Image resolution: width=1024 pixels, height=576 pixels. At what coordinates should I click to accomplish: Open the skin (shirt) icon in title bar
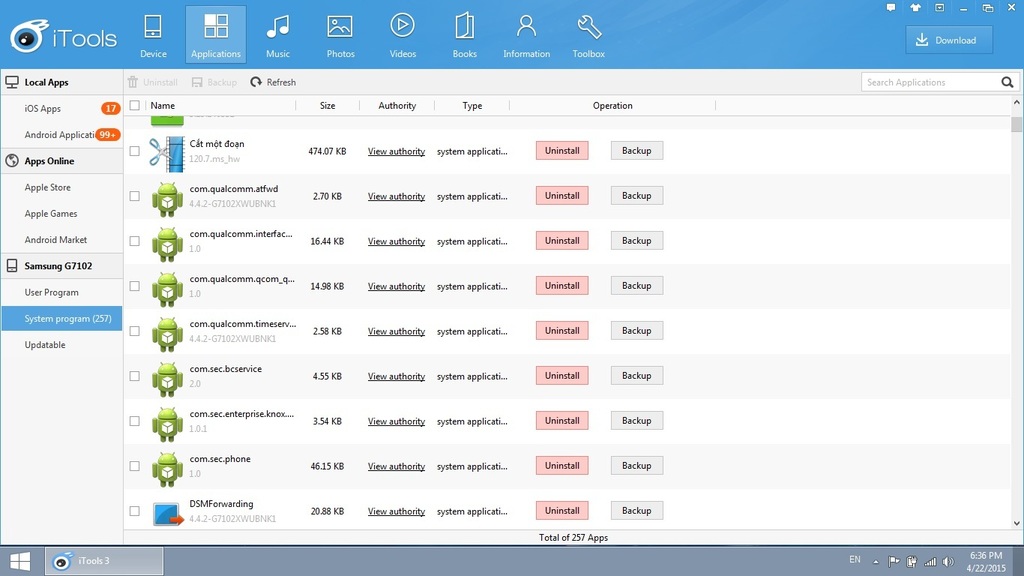(915, 8)
